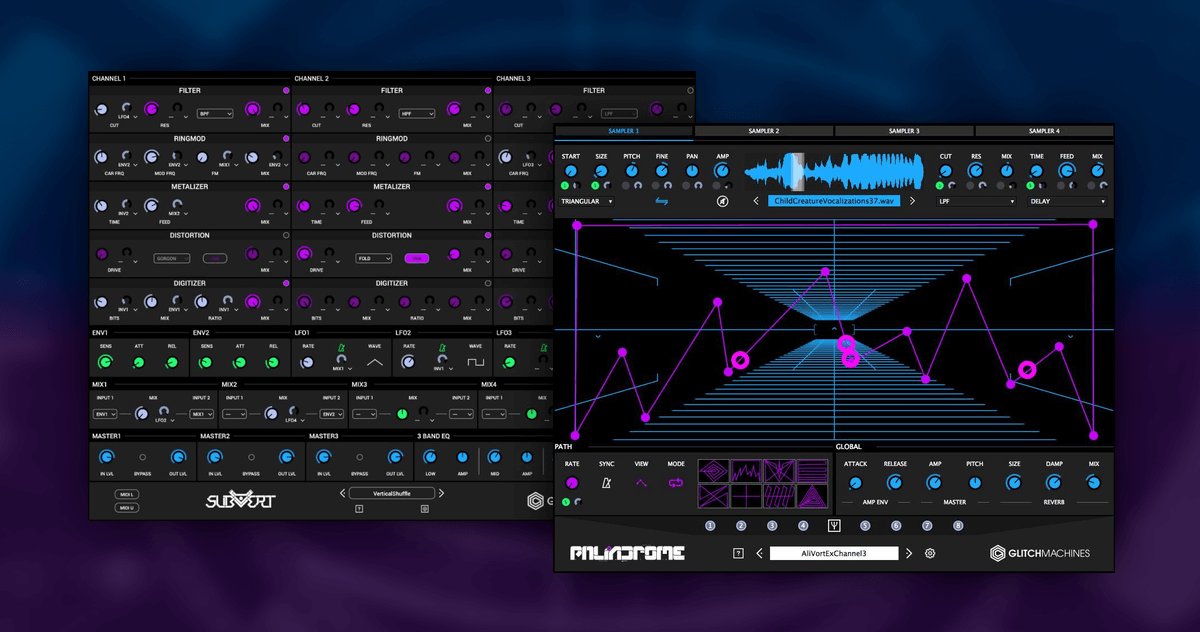Click the PATH mode loop icon

pyautogui.click(x=676, y=482)
